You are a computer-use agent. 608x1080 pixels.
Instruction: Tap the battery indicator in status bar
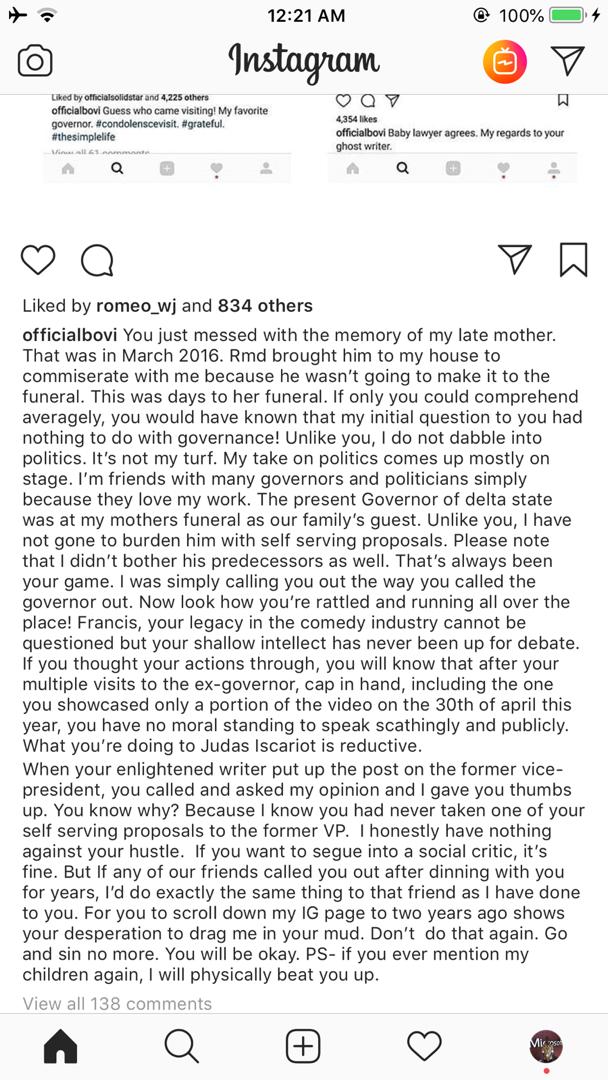click(567, 16)
